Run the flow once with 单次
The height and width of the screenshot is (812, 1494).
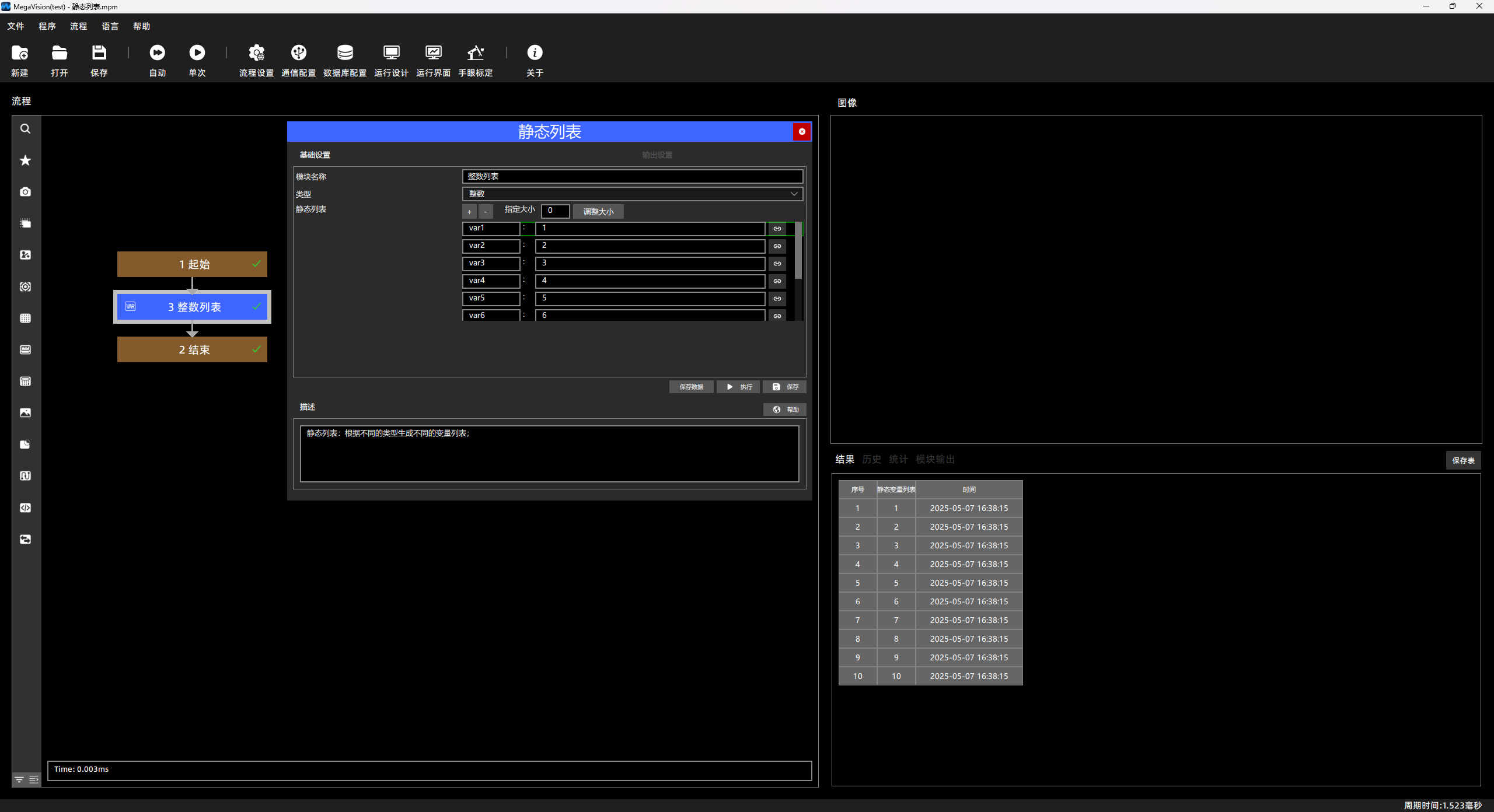coord(197,60)
